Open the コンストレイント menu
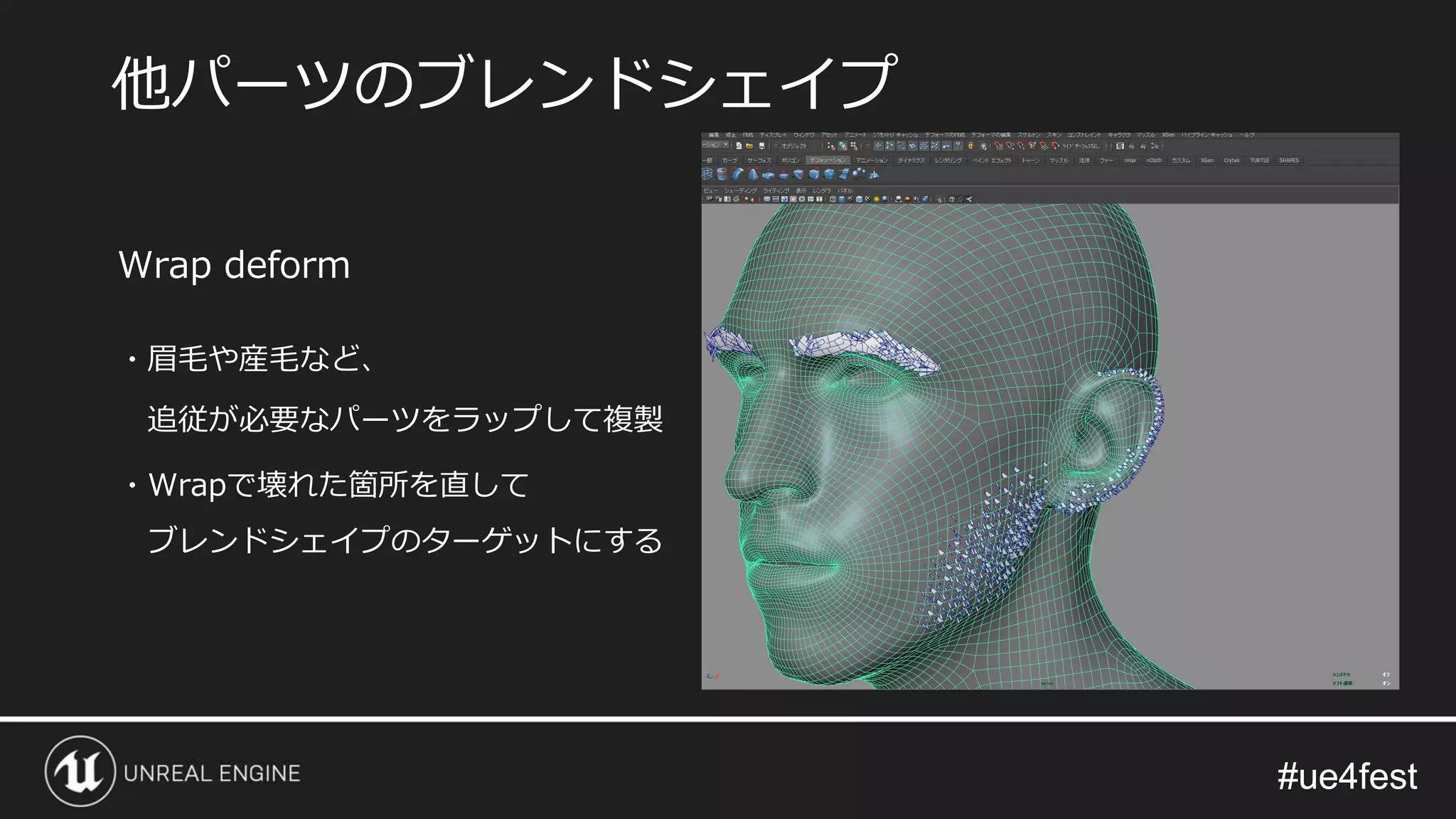This screenshot has width=1456, height=819. coord(1084,135)
